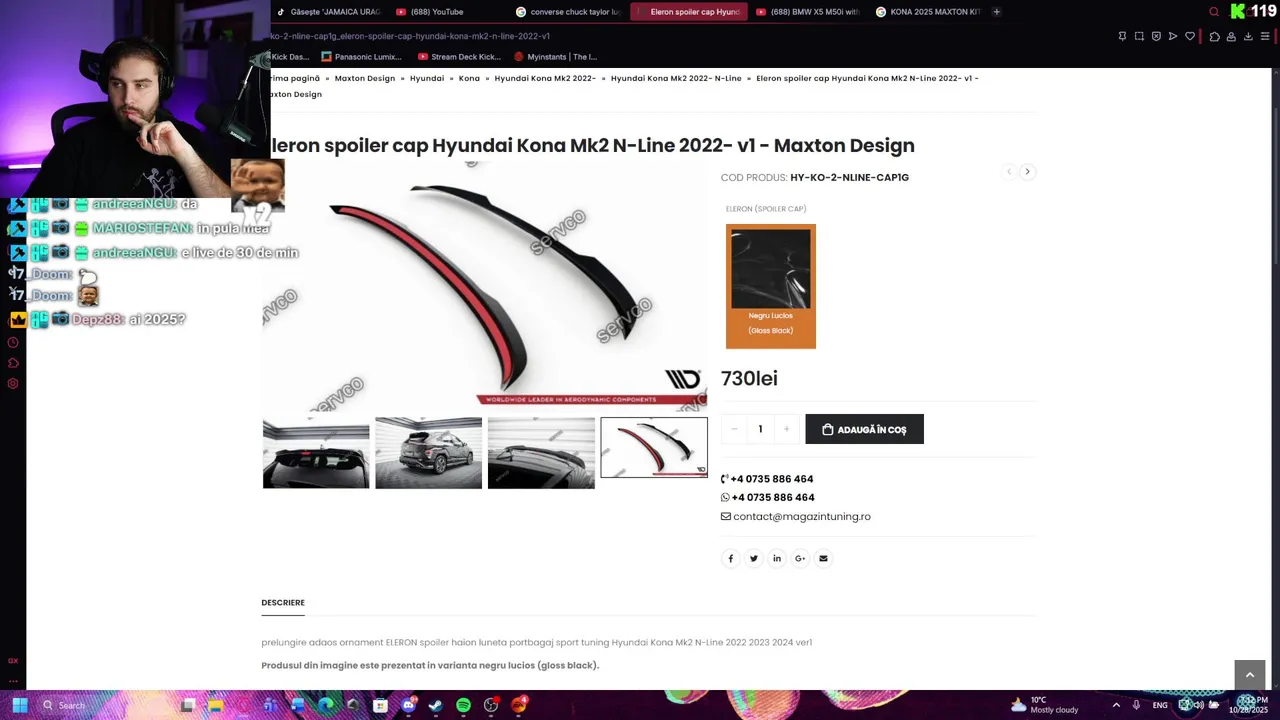Image resolution: width=1280 pixels, height=720 pixels.
Task: Decrease quantity with minus button
Action: tap(734, 429)
